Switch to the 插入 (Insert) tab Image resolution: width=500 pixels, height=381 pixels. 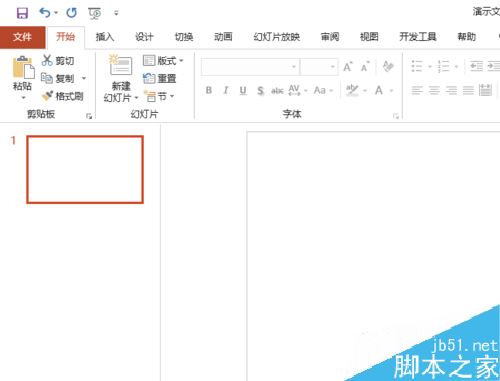[x=105, y=37]
